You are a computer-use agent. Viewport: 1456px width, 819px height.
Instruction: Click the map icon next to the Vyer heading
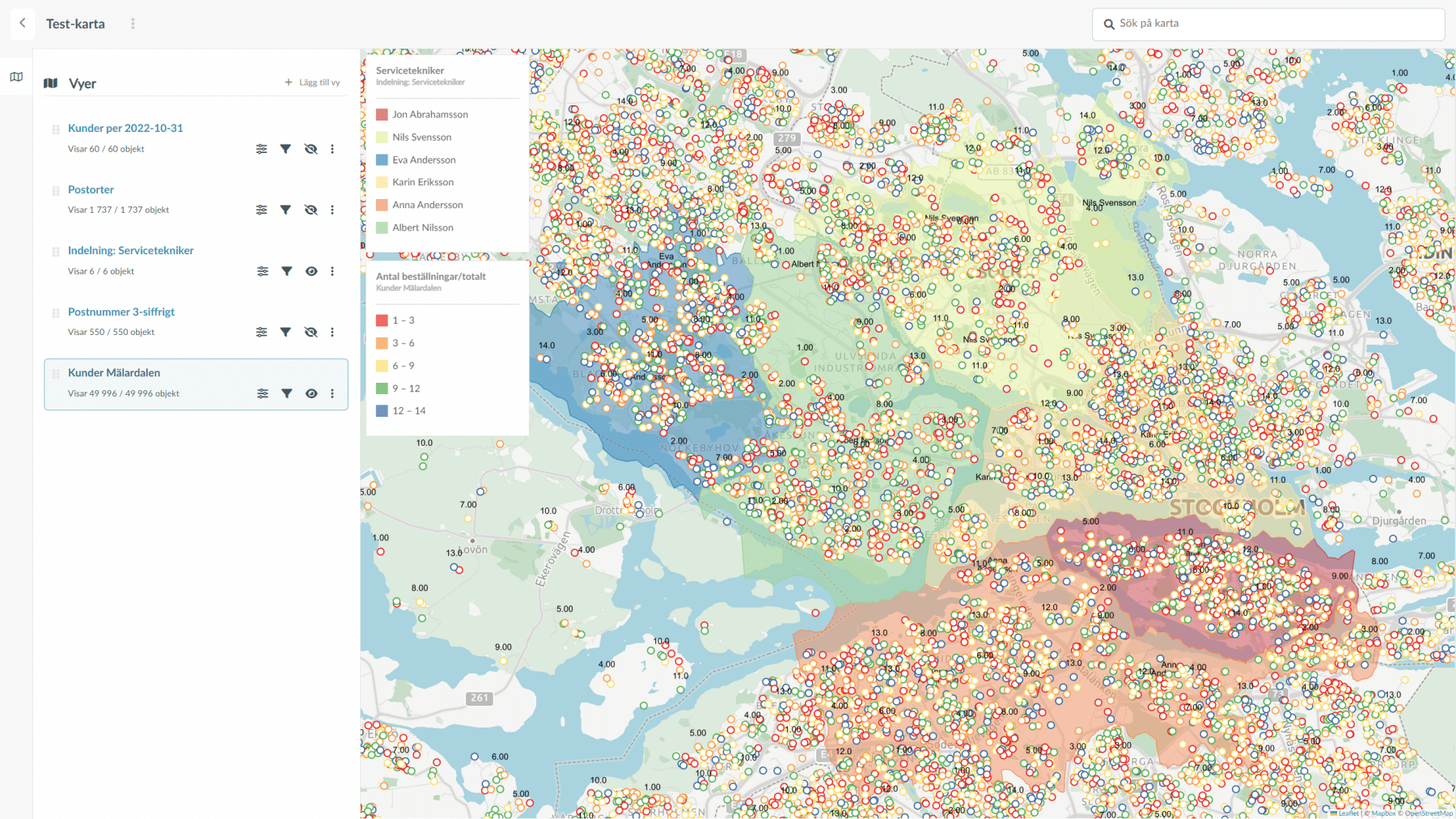[51, 83]
